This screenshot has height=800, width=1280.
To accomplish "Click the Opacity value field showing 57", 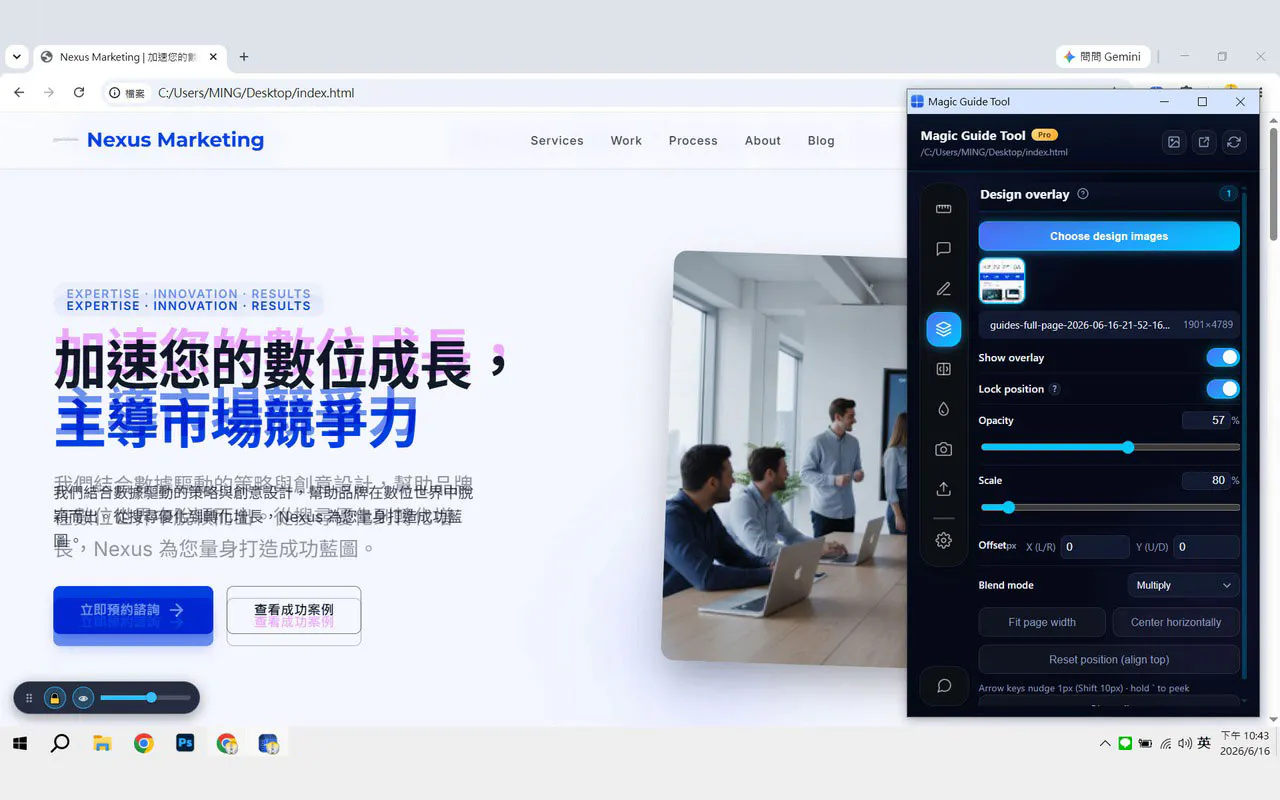I will tap(1205, 420).
